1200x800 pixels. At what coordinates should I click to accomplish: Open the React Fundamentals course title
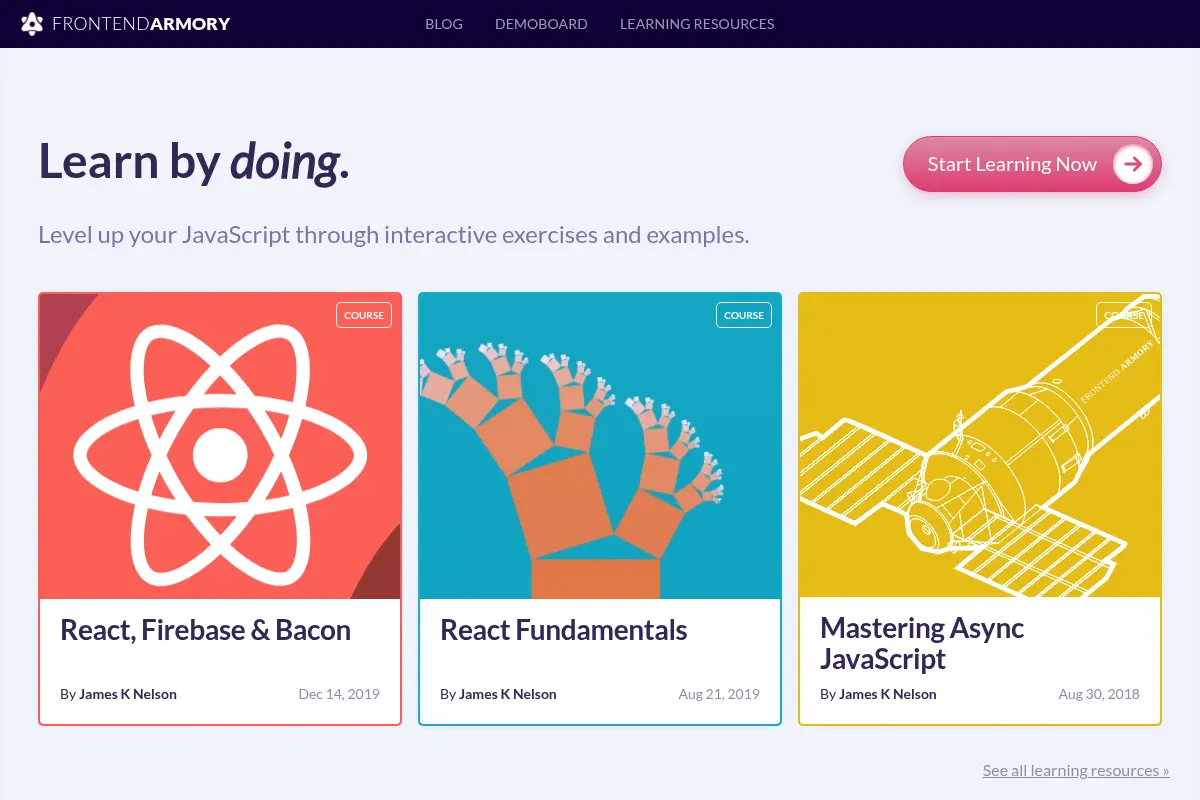point(564,630)
